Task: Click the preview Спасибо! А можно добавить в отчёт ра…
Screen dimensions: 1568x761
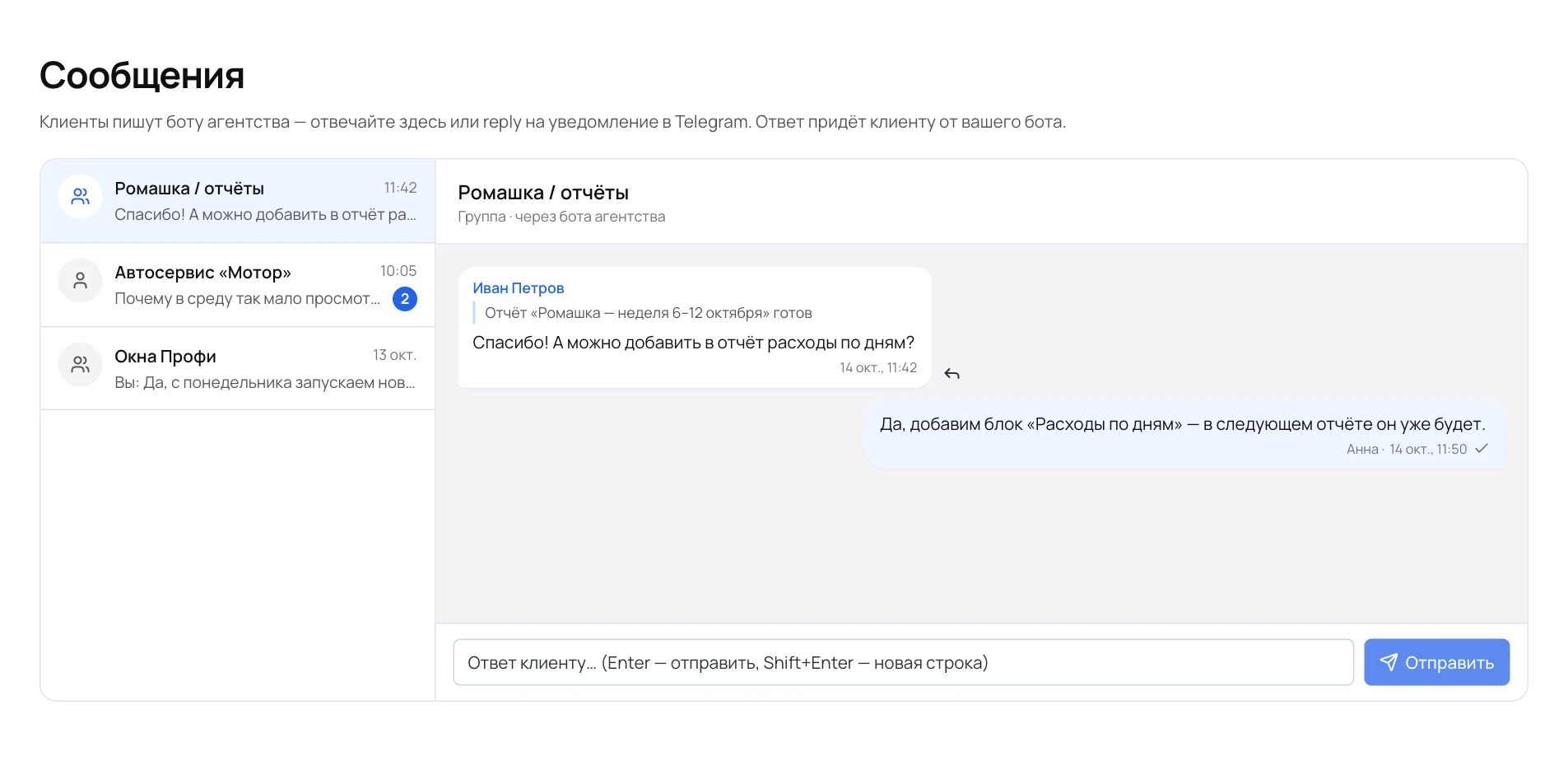Action: pyautogui.click(x=265, y=214)
